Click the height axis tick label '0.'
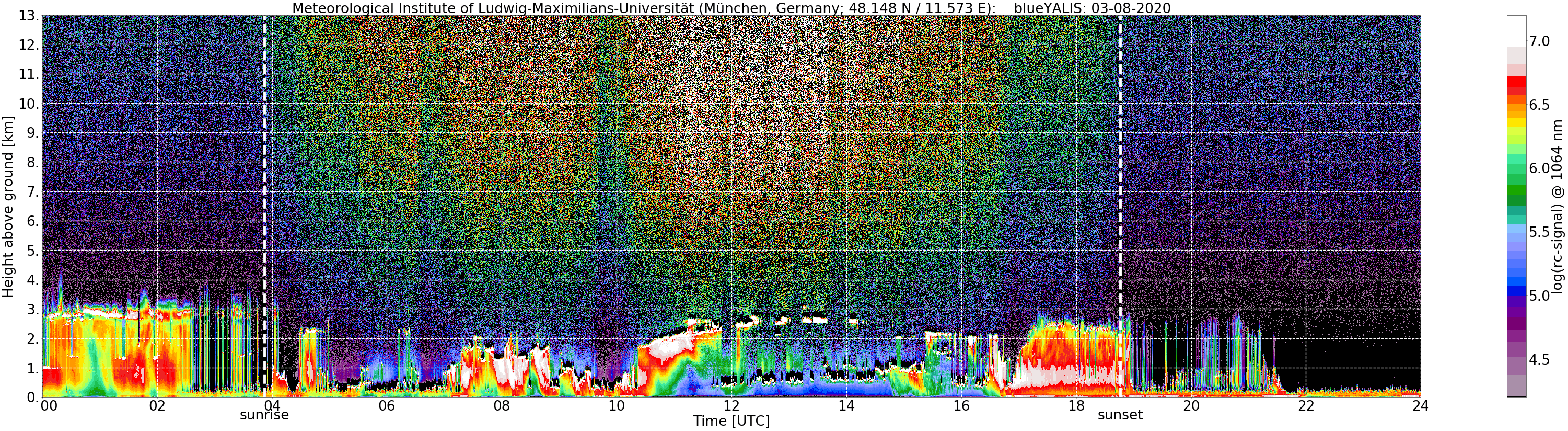The height and width of the screenshot is (431, 1568). (x=32, y=398)
